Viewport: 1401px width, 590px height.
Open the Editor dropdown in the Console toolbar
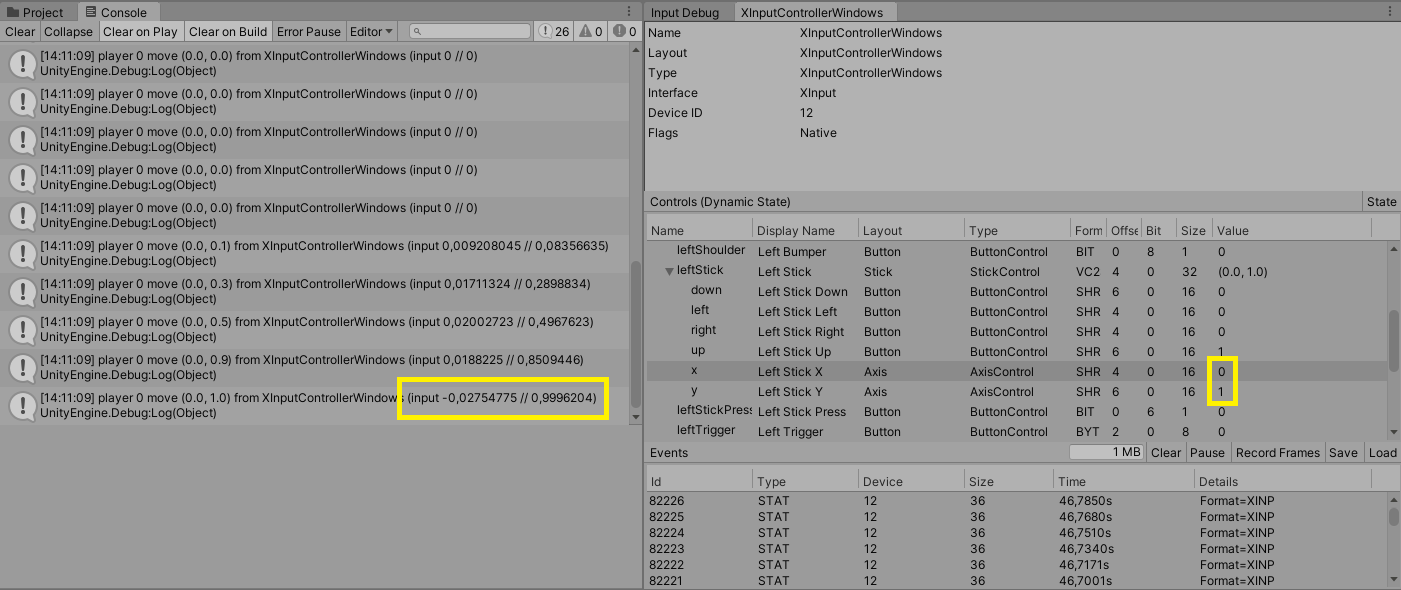tap(371, 31)
